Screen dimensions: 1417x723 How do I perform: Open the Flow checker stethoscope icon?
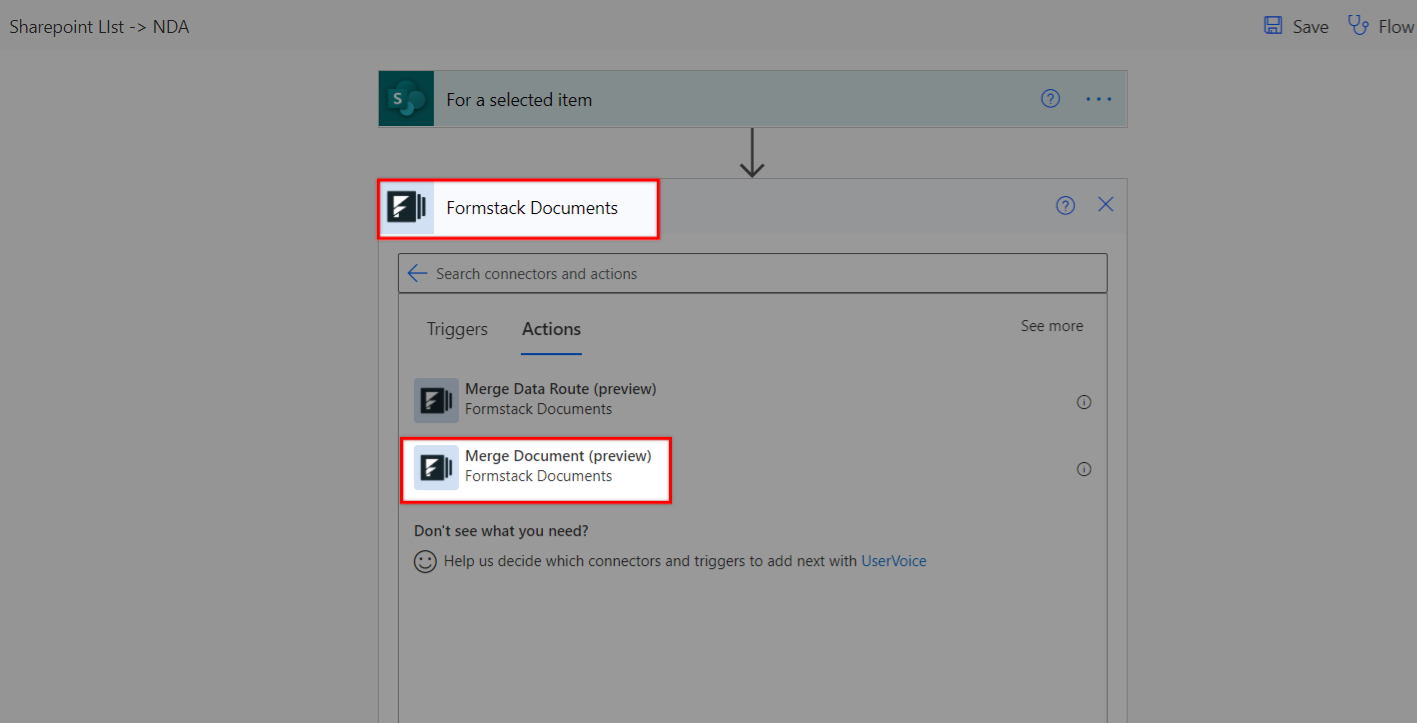[1358, 26]
